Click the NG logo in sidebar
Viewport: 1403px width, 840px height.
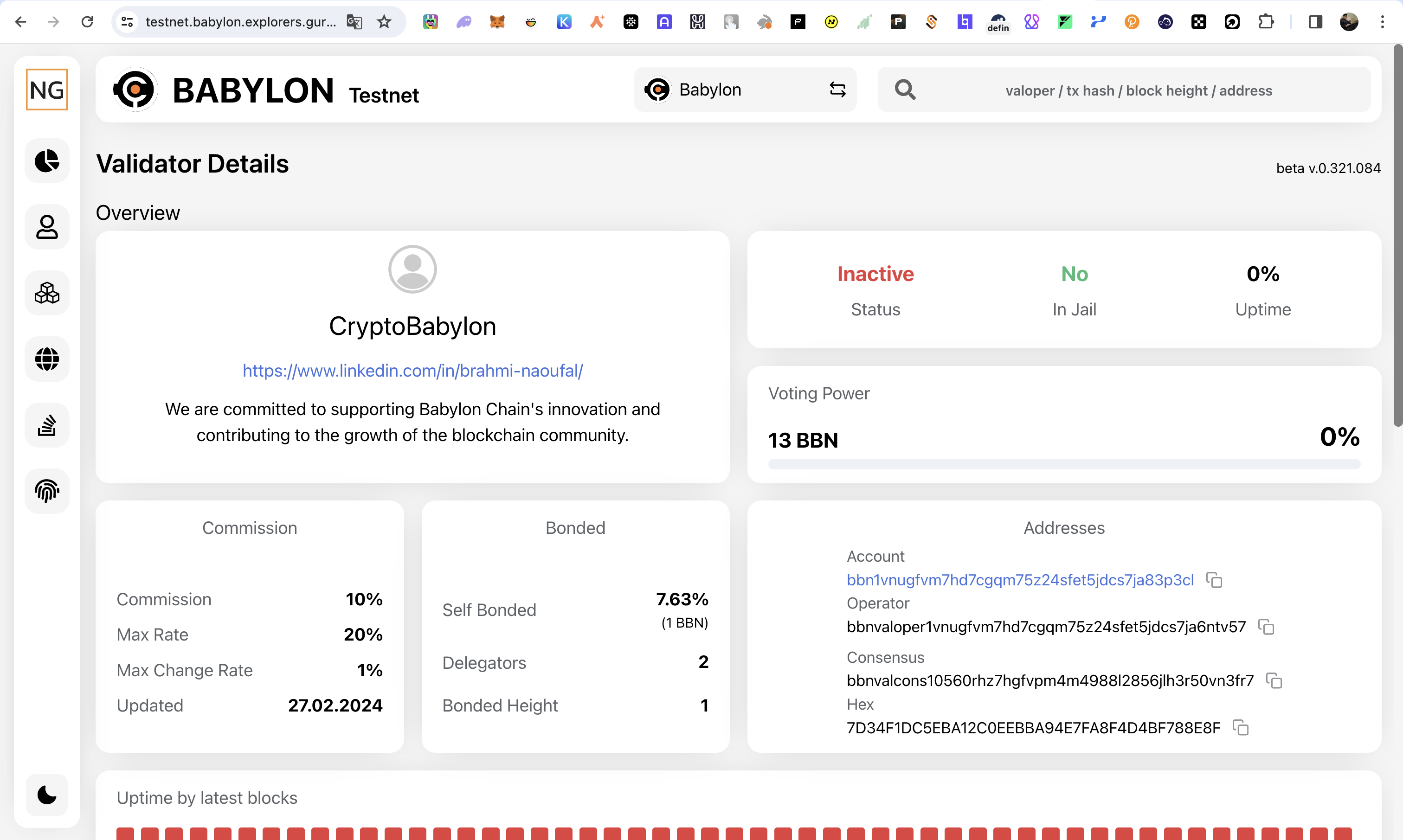point(47,90)
